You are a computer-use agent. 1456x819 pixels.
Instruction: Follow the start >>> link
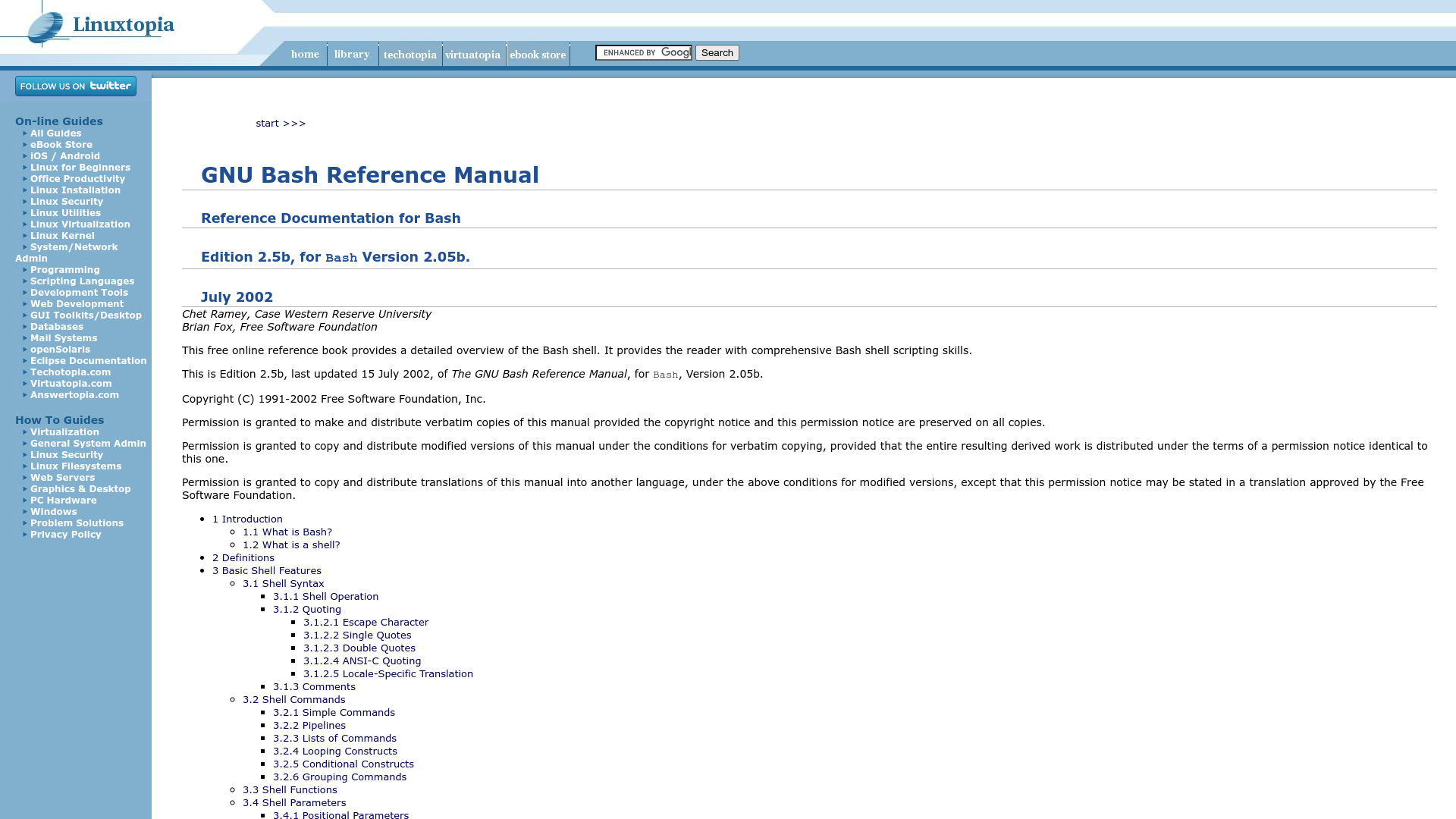tap(281, 123)
